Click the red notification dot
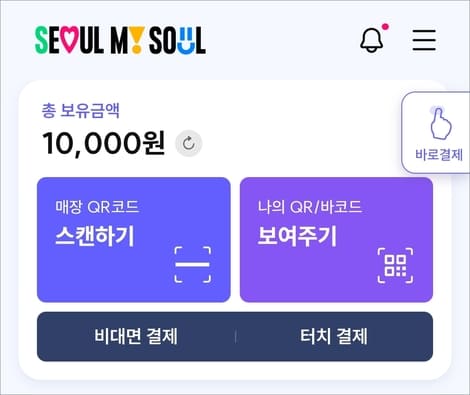The height and width of the screenshot is (395, 470). (x=385, y=27)
